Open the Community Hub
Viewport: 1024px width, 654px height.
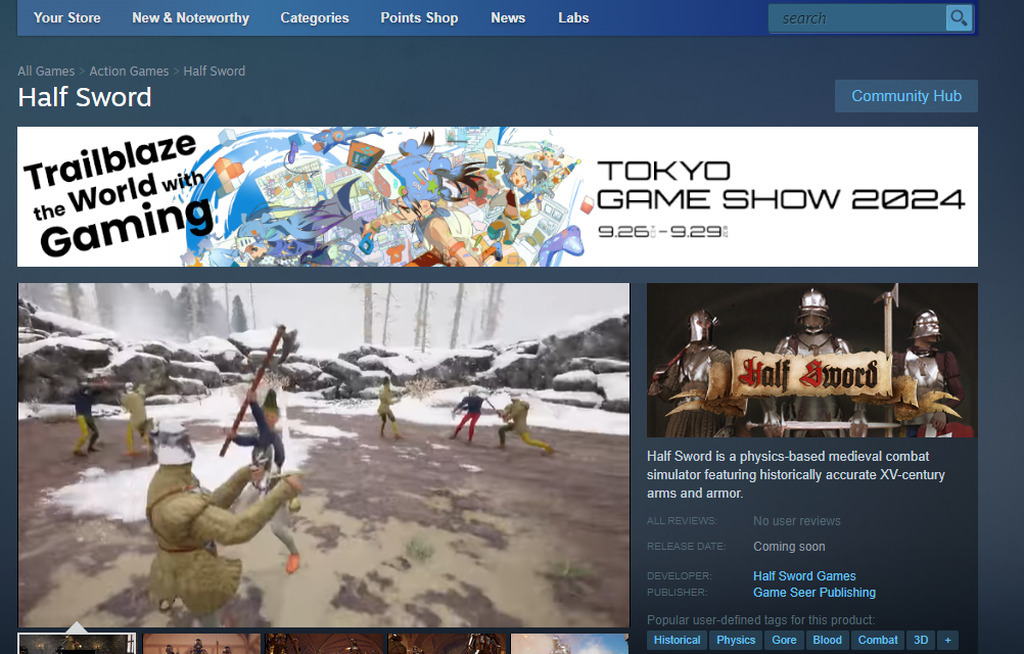906,96
